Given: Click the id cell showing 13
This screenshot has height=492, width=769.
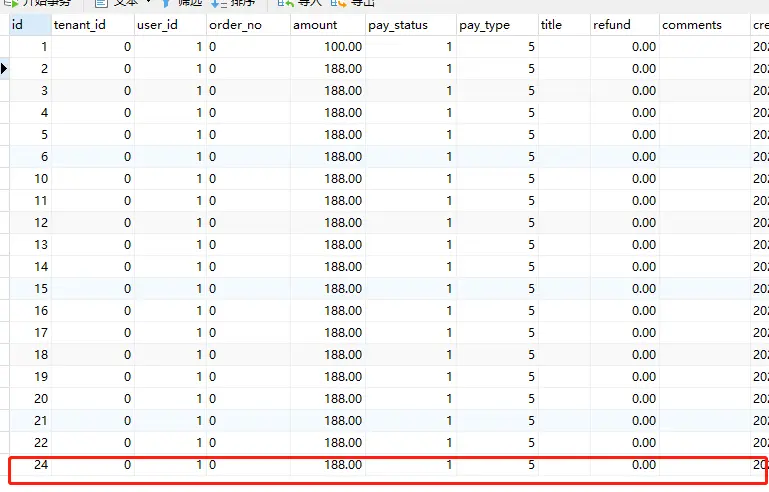Looking at the screenshot, I should point(30,245).
